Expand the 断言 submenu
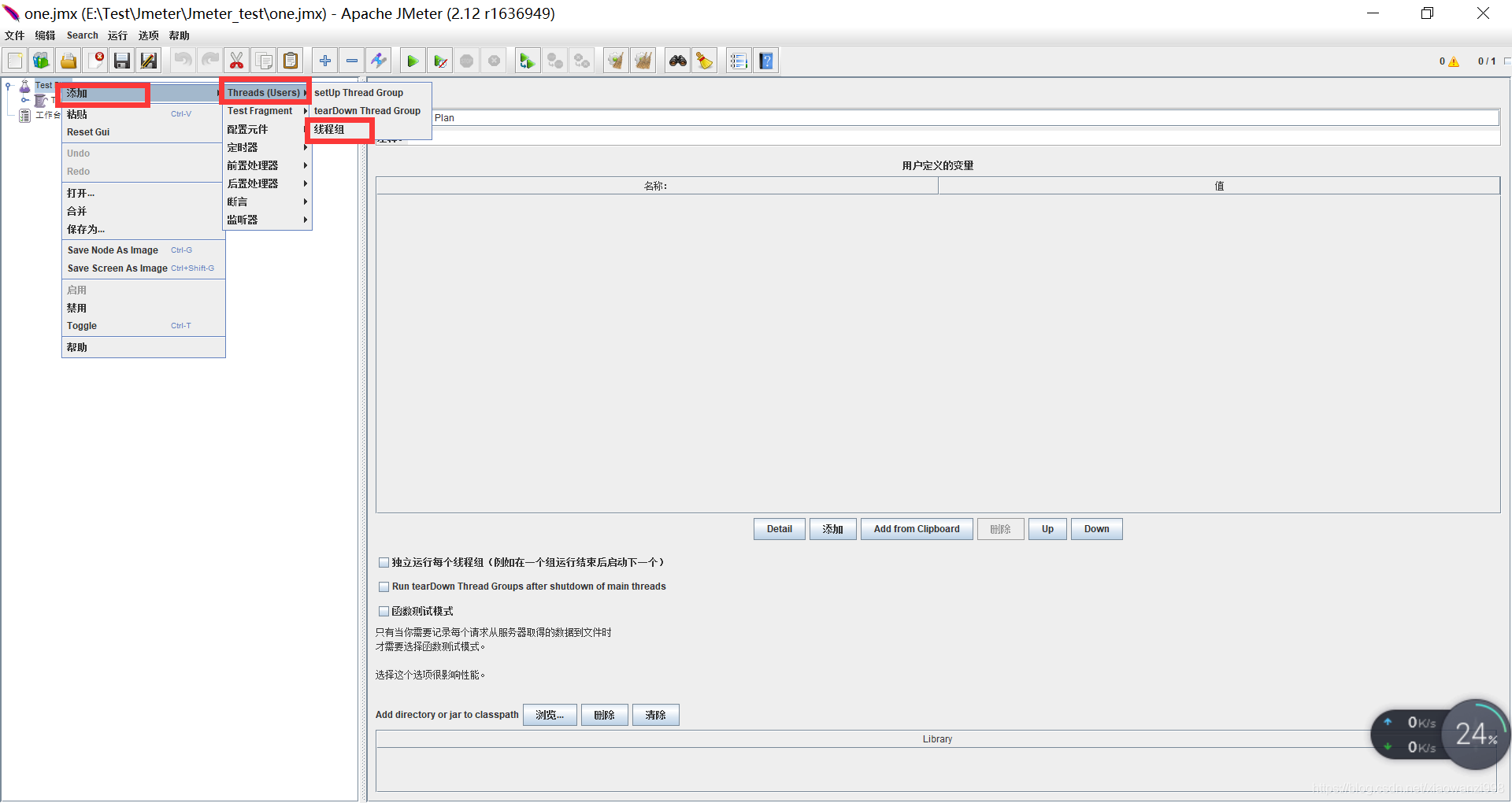The width and height of the screenshot is (1512, 803). [x=267, y=202]
